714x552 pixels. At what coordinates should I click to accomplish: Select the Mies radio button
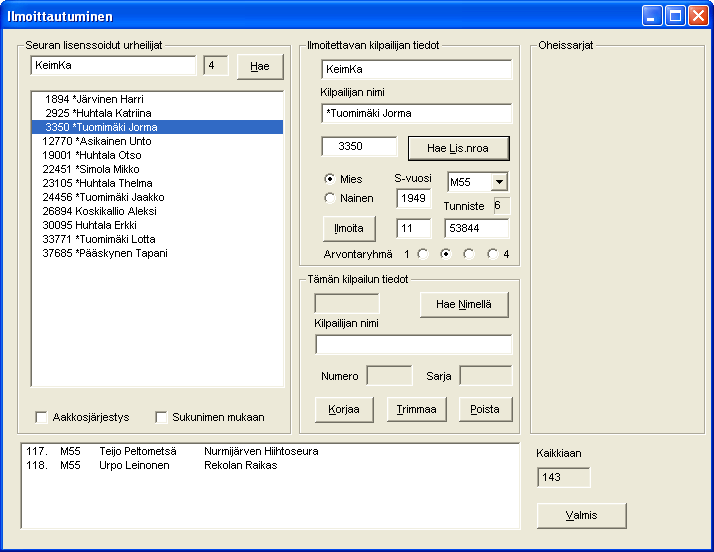tap(330, 179)
